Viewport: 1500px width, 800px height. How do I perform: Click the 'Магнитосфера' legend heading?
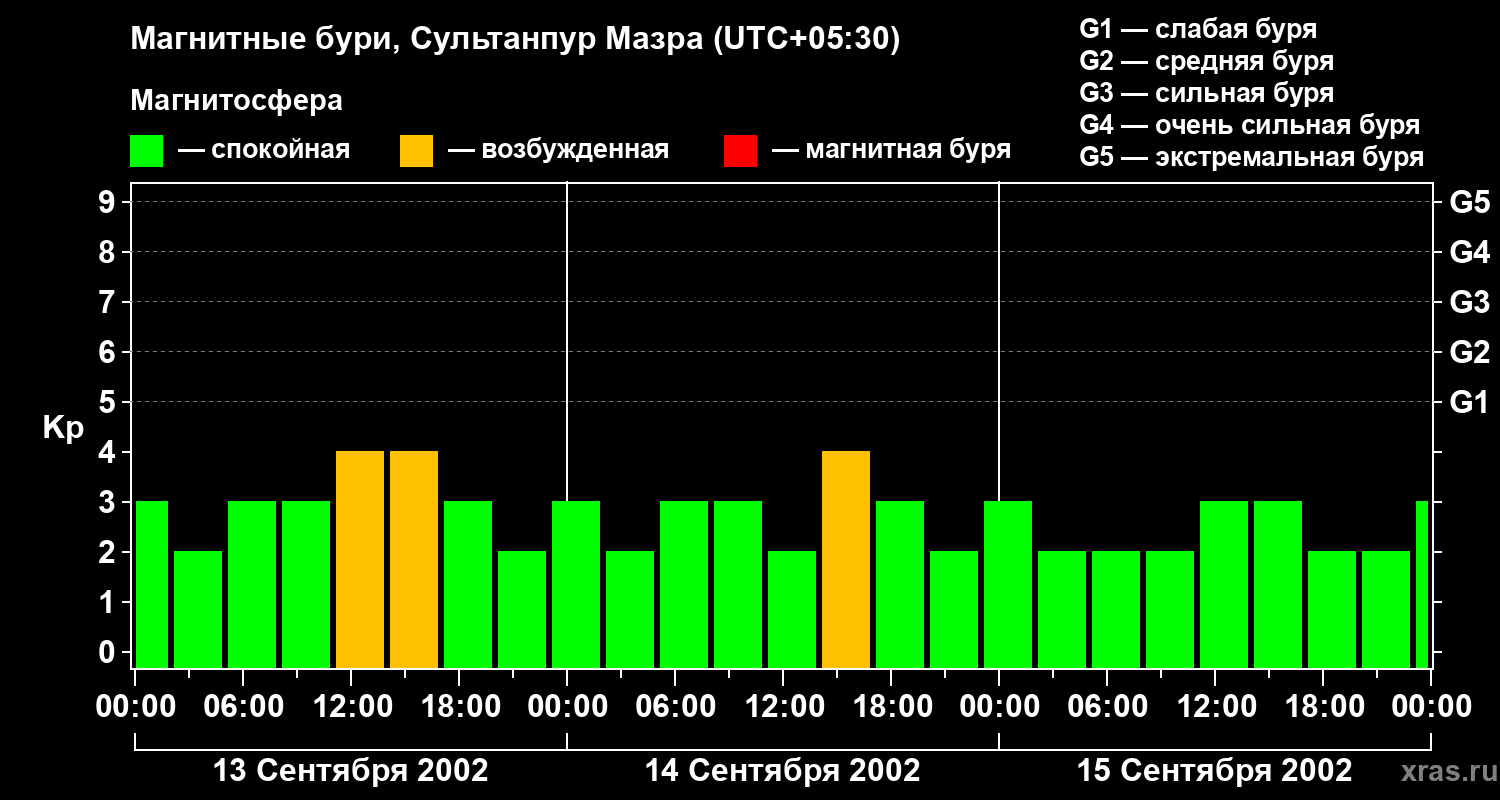point(236,101)
